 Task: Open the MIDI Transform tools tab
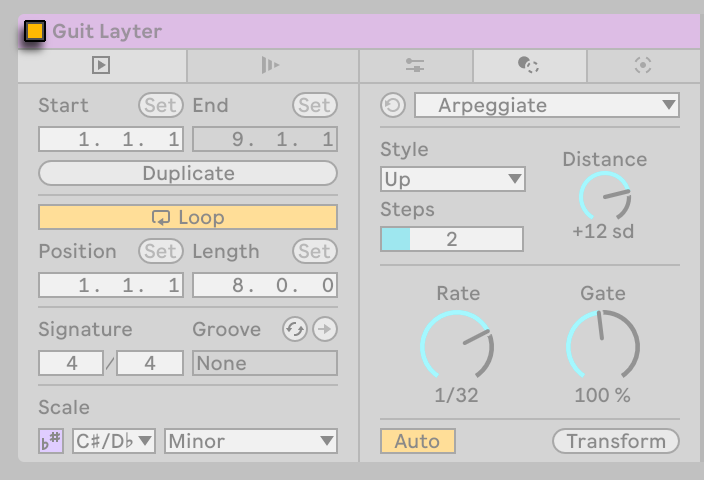tap(529, 66)
